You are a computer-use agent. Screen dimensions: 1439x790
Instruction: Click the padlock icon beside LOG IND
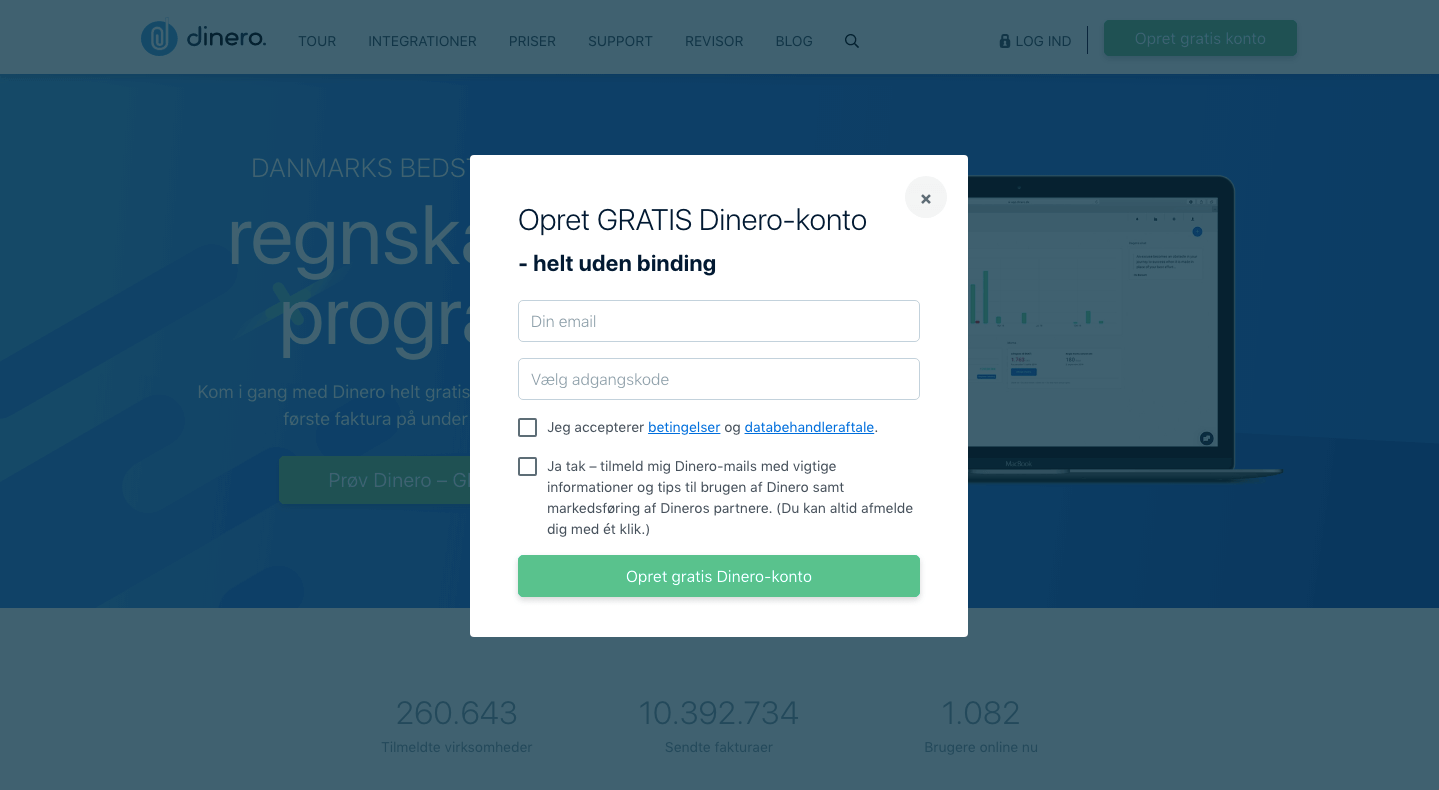click(1005, 41)
